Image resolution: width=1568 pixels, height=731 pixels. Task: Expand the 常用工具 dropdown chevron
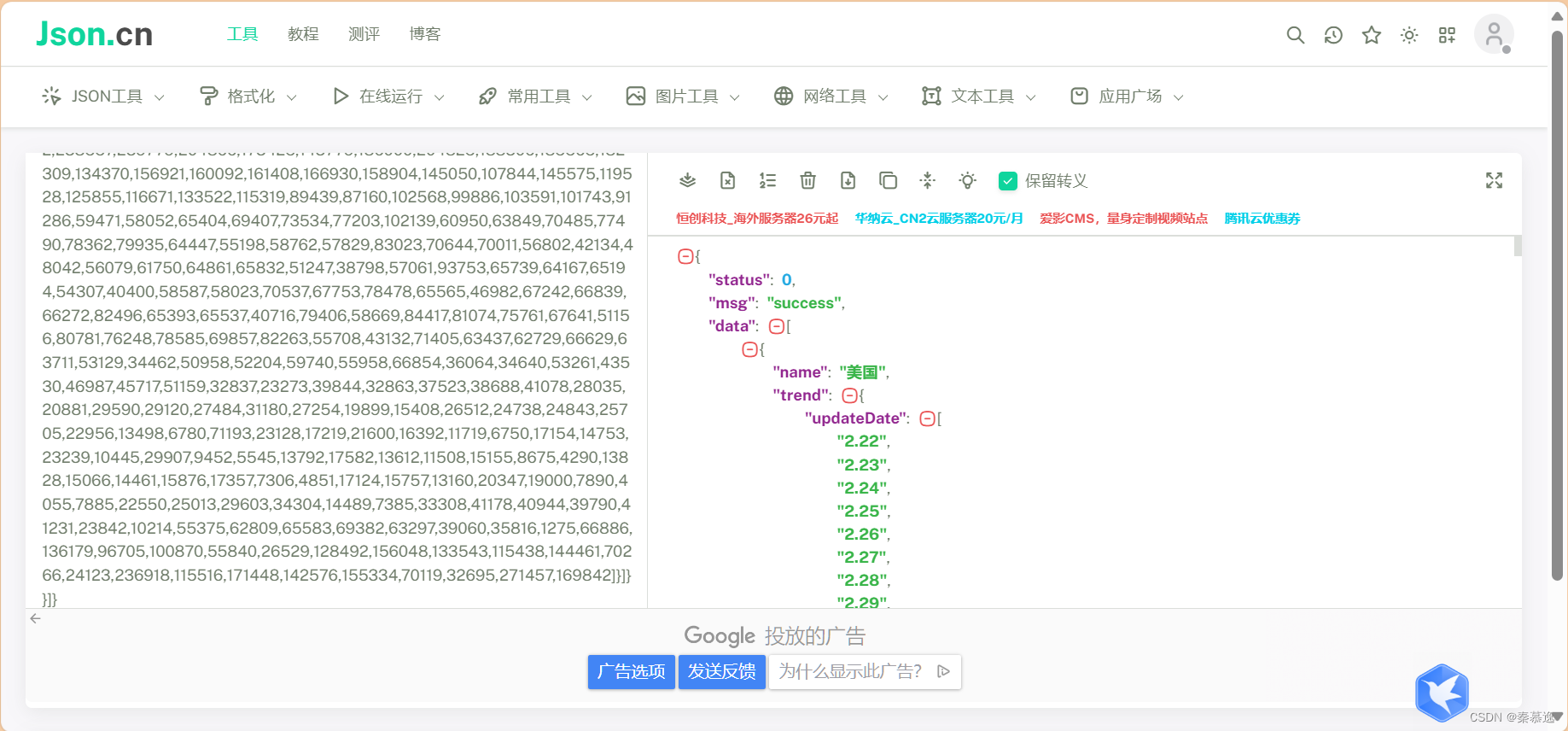click(x=587, y=97)
